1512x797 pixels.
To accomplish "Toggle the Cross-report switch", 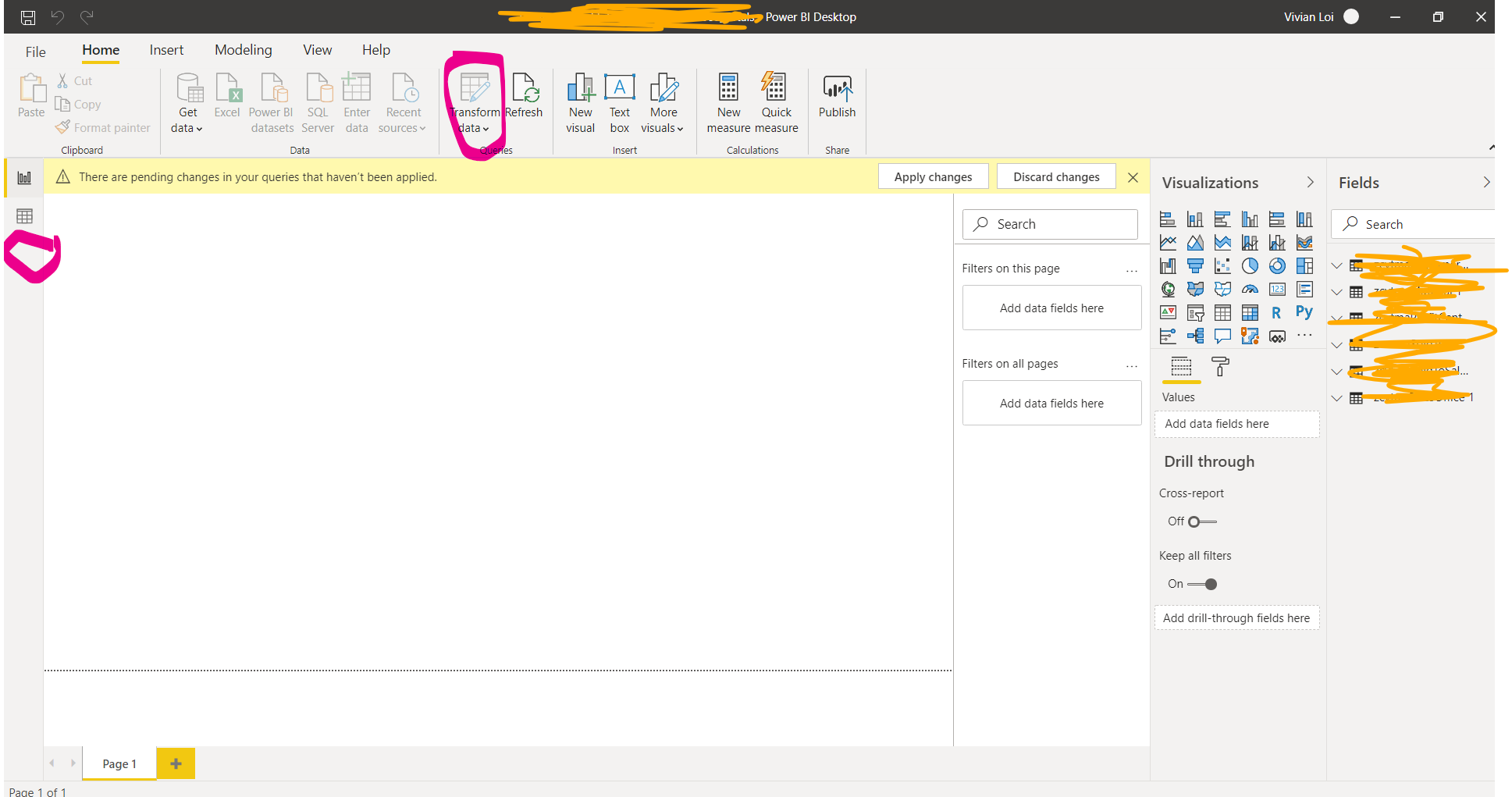I will click(1202, 521).
